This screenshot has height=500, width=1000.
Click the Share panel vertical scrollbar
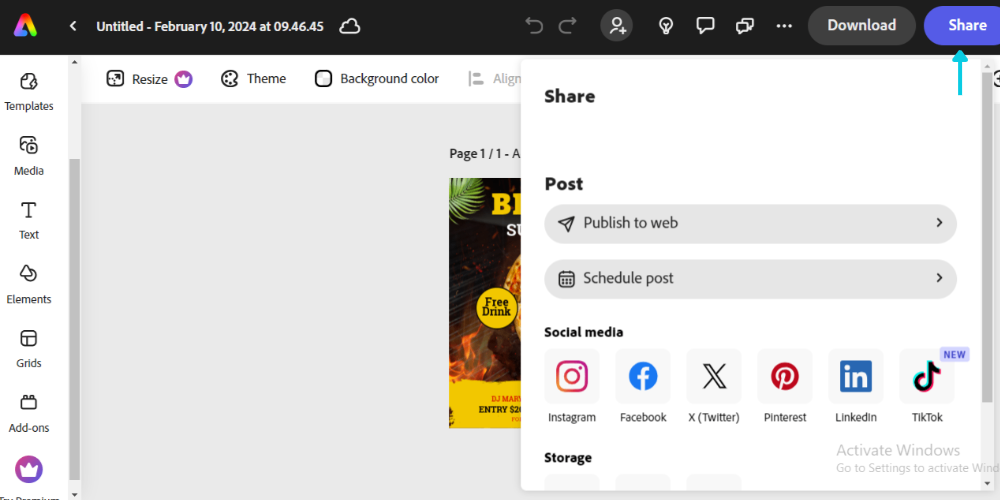tap(987, 236)
